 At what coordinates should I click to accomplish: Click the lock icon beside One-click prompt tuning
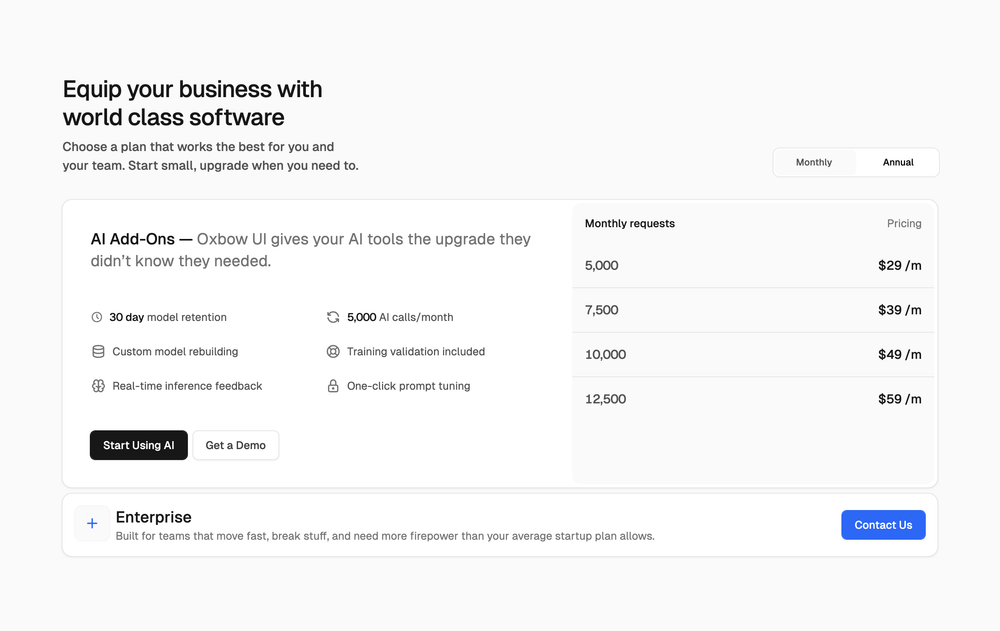pos(333,386)
